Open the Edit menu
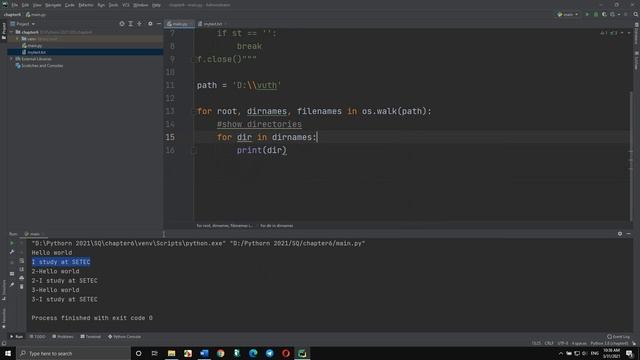640x360 pixels. pyautogui.click(x=25, y=5)
